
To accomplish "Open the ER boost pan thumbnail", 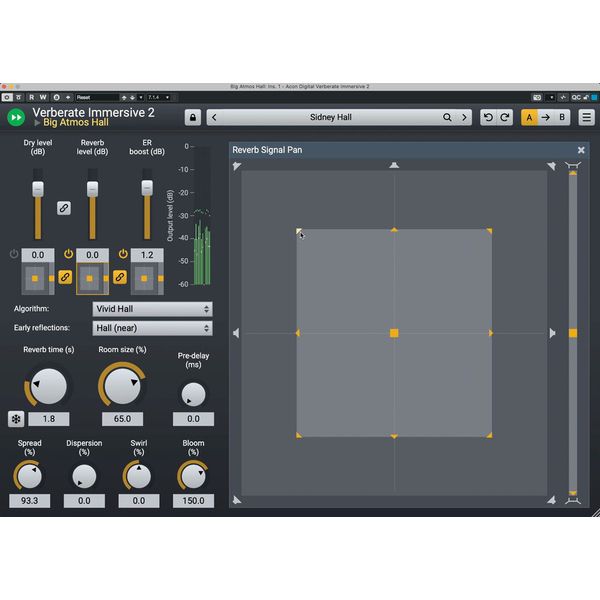I will [x=147, y=279].
